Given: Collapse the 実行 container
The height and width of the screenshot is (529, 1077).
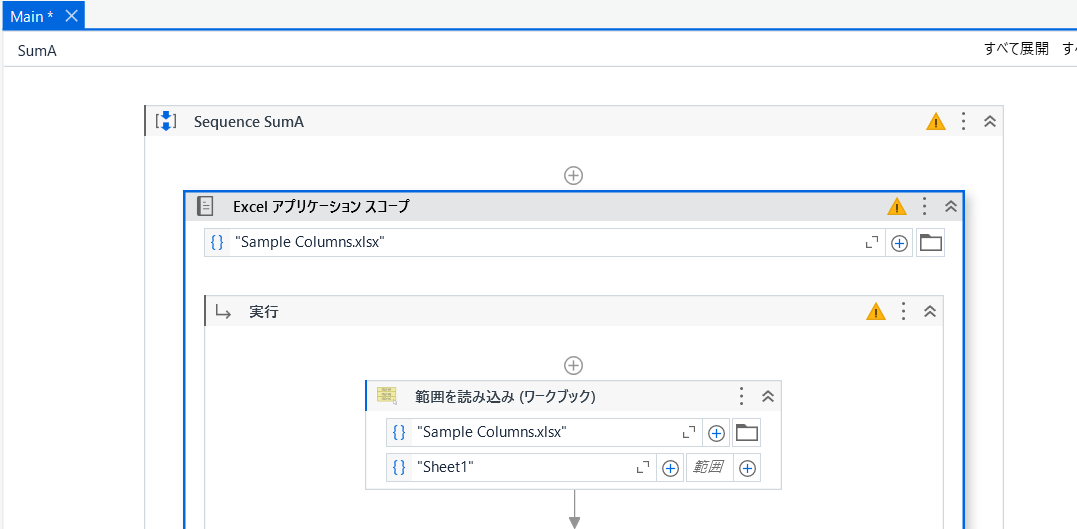Looking at the screenshot, I should tap(930, 311).
